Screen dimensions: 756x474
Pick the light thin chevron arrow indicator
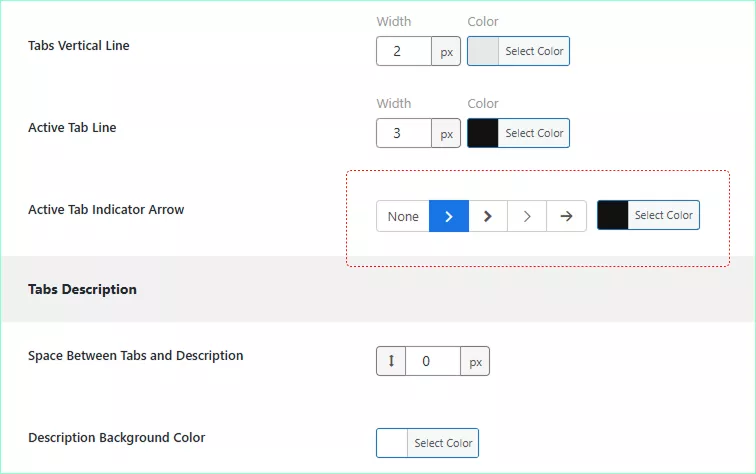[x=527, y=216]
